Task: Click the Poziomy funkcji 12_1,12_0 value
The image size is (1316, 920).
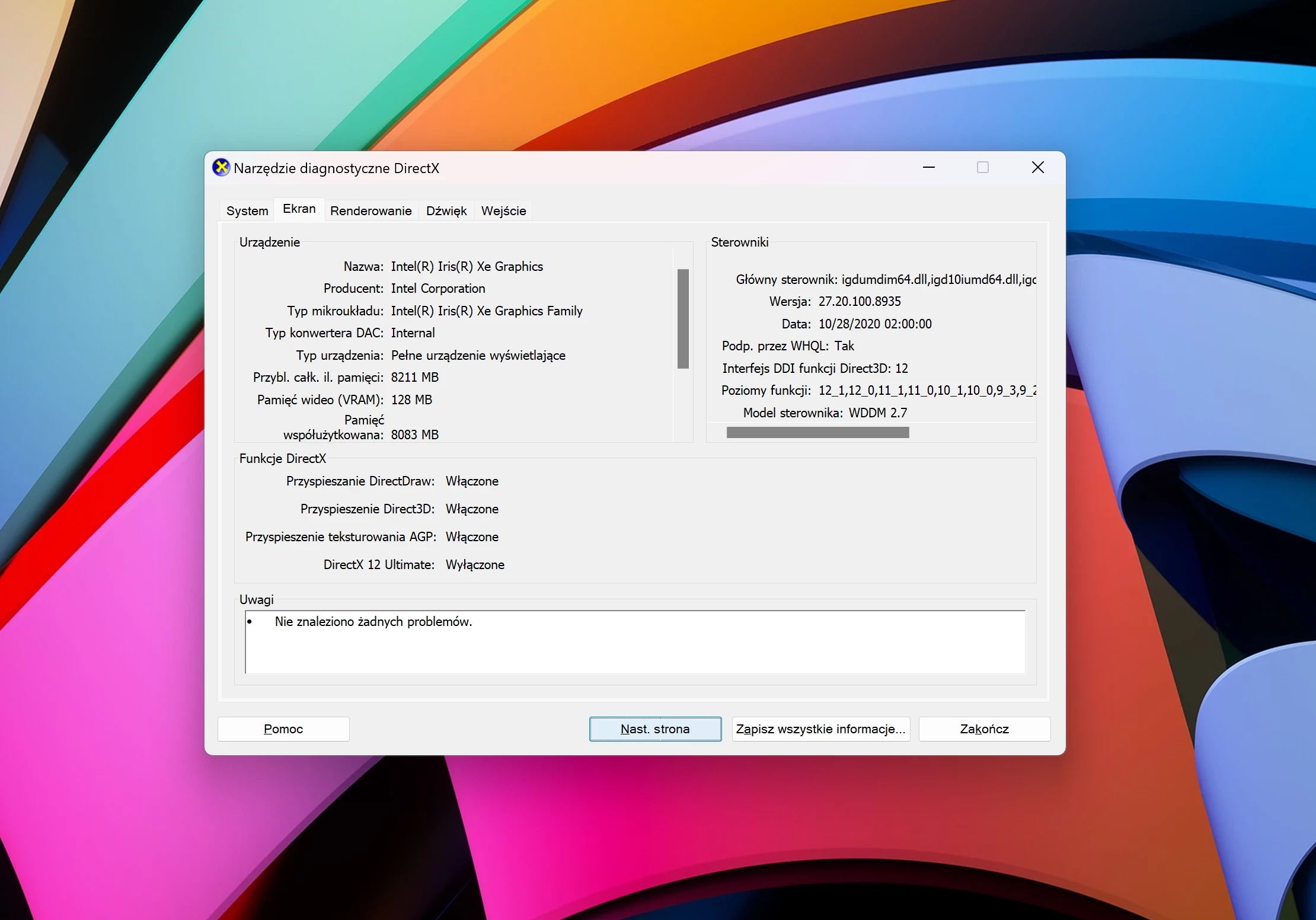Action: click(x=927, y=391)
